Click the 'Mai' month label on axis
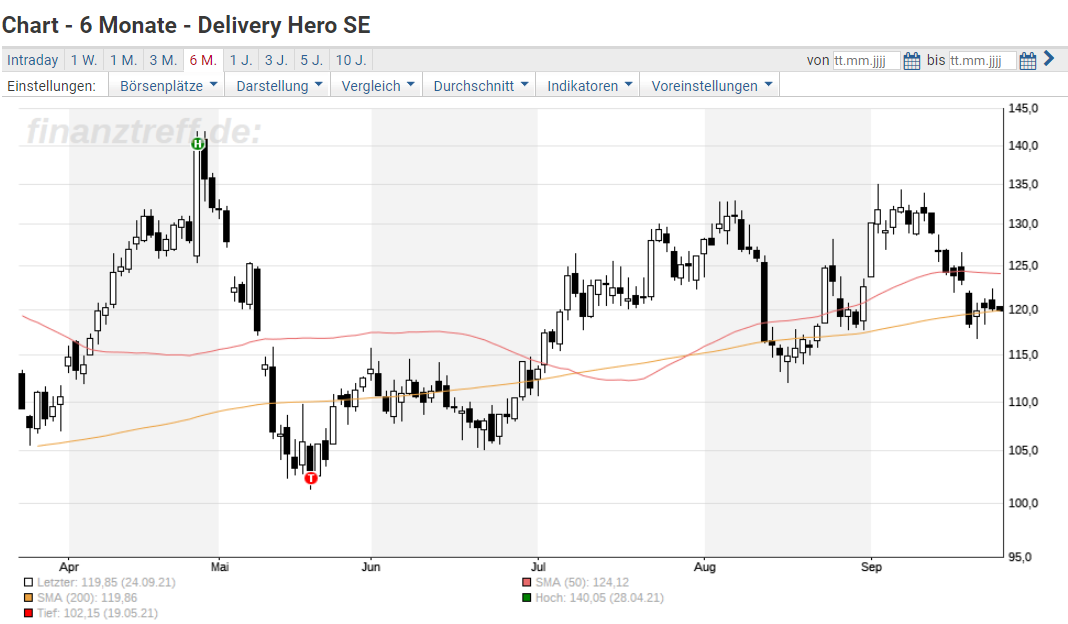This screenshot has width=1068, height=624. (220, 567)
